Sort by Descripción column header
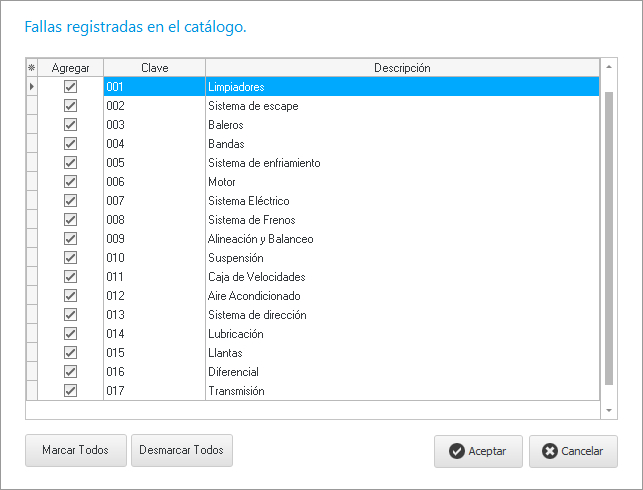The image size is (643, 490). pos(401,68)
